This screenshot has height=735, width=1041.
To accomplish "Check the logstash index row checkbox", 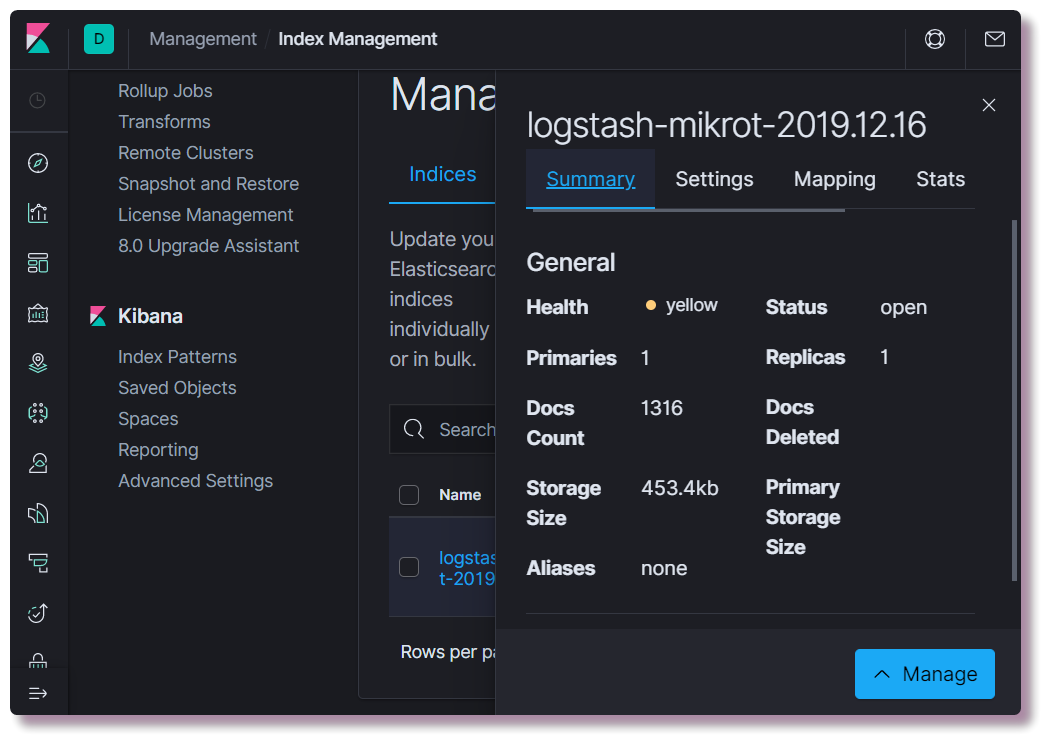I will pos(409,567).
